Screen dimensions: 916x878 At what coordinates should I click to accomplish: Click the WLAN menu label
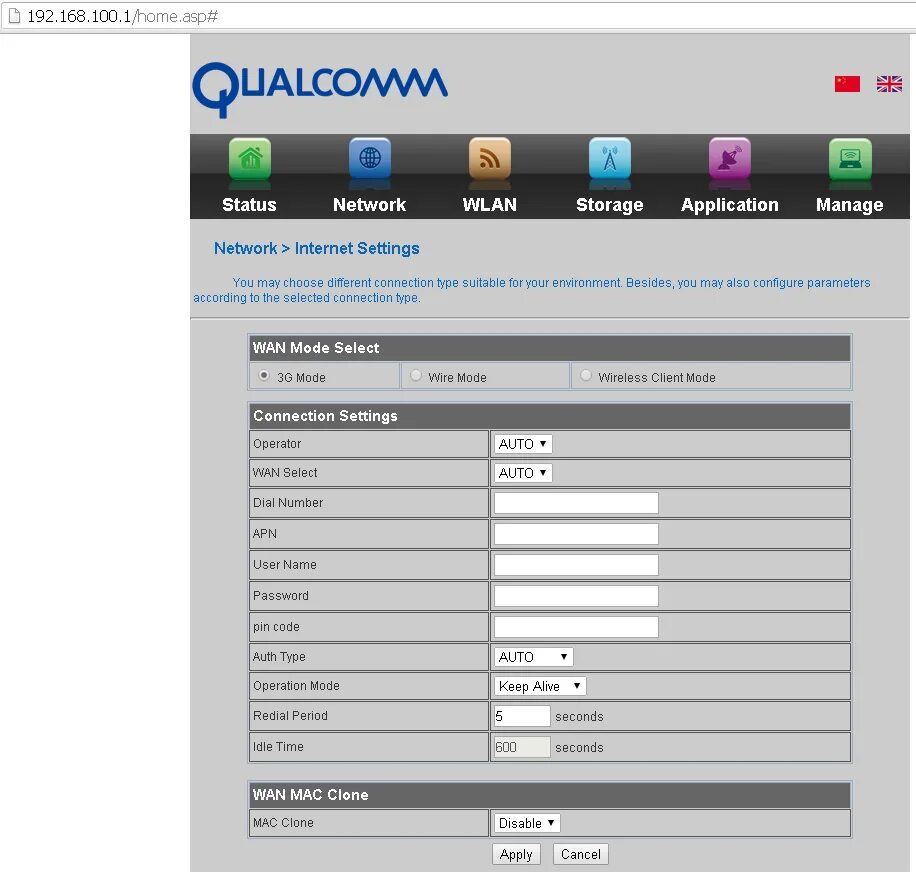(x=490, y=204)
